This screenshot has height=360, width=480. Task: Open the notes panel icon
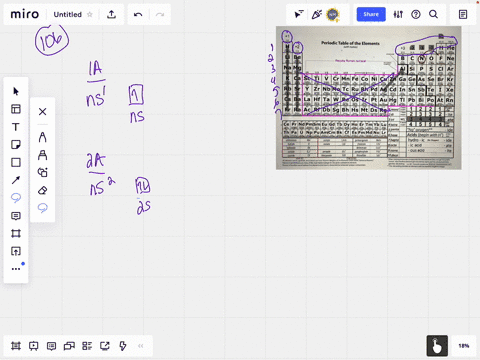[463, 14]
